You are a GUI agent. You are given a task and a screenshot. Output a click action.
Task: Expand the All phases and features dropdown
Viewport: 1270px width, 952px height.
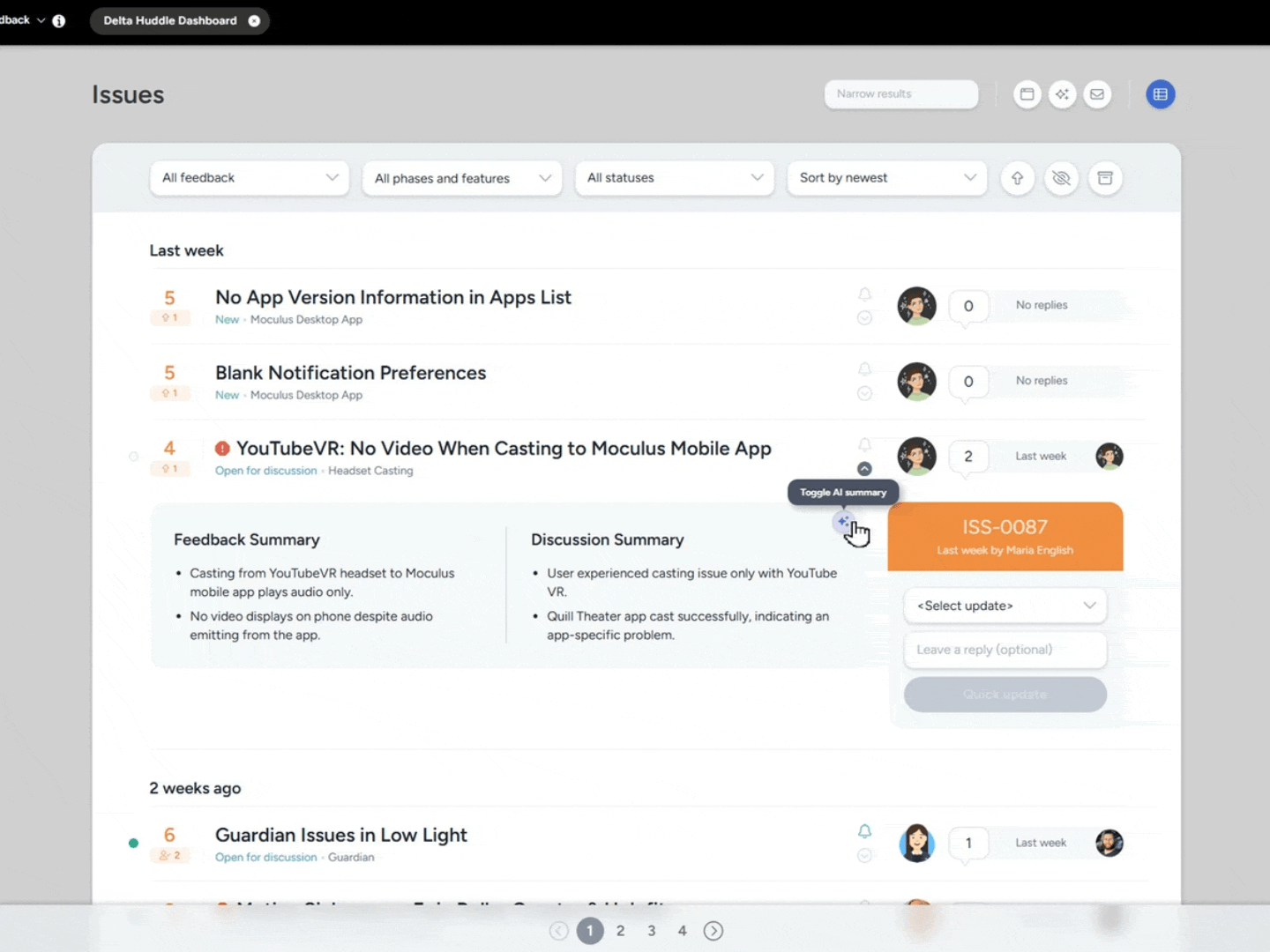click(461, 178)
